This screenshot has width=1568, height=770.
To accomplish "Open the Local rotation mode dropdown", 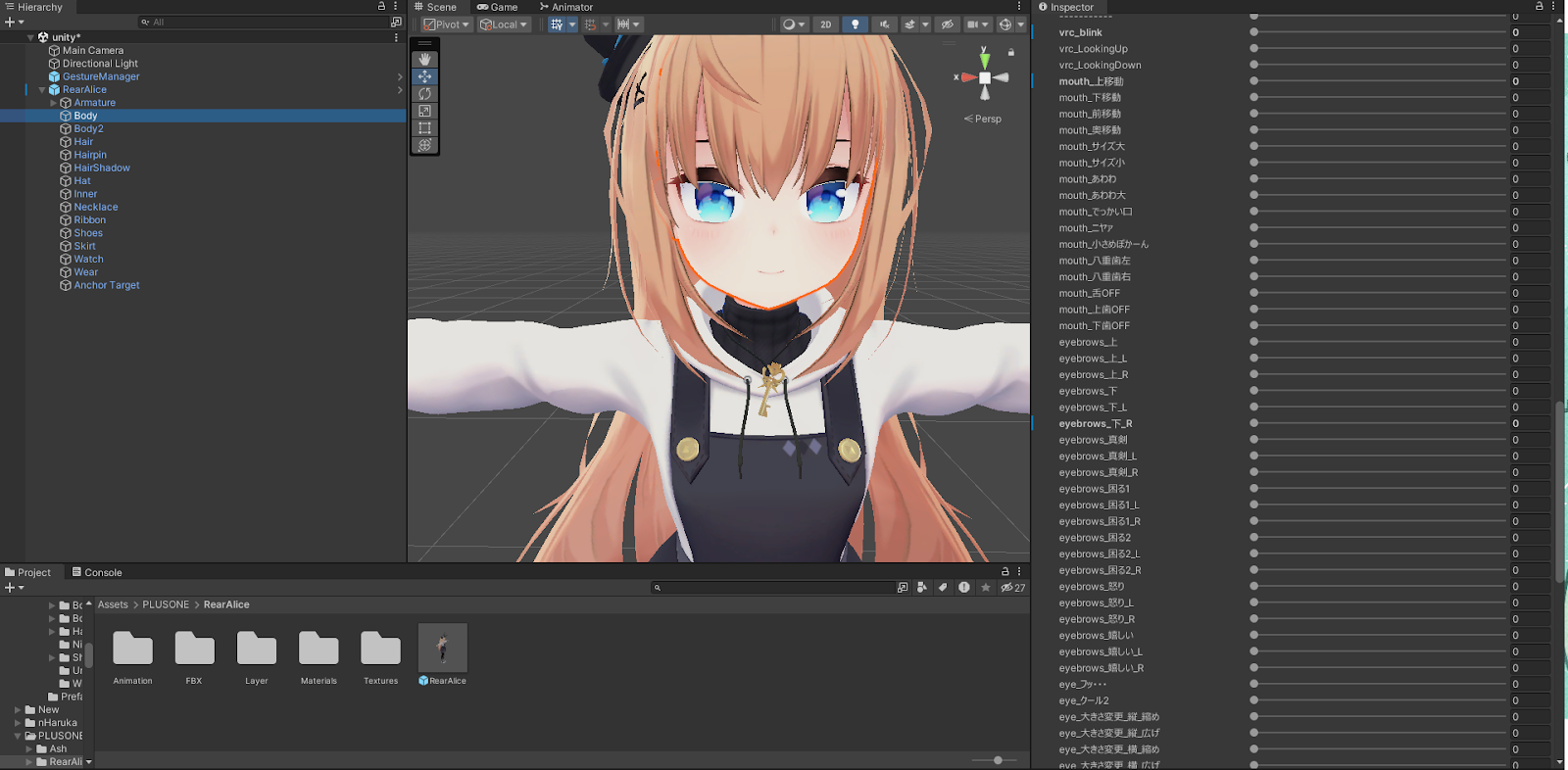I will point(504,24).
